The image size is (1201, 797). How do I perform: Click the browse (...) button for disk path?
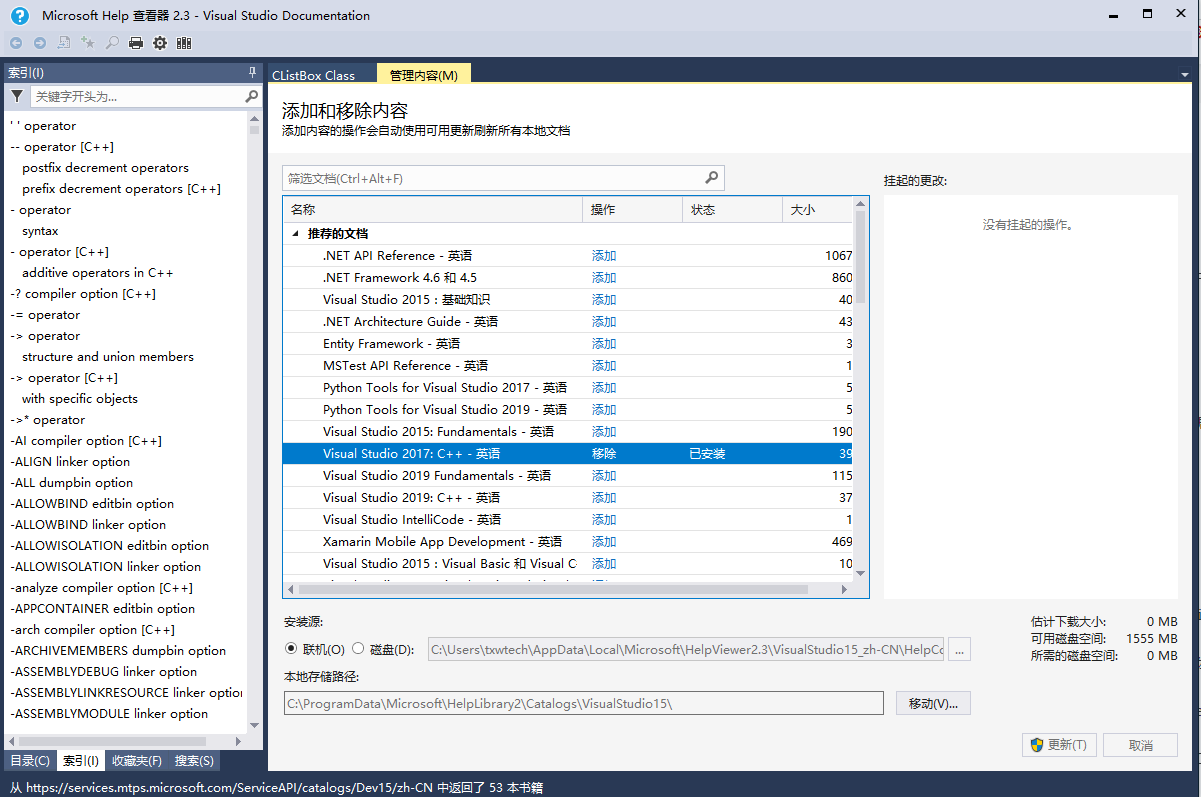coord(959,650)
